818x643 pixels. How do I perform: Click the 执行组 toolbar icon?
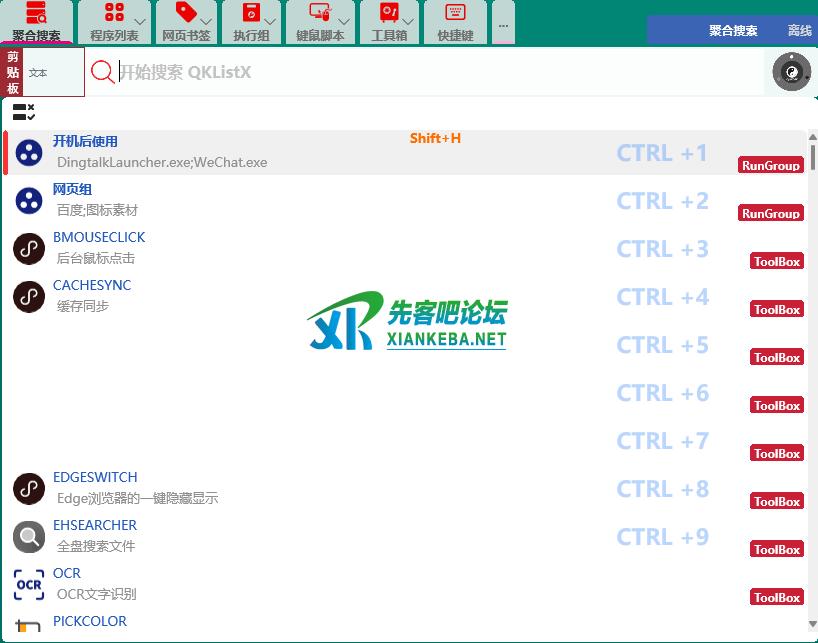pyautogui.click(x=250, y=14)
